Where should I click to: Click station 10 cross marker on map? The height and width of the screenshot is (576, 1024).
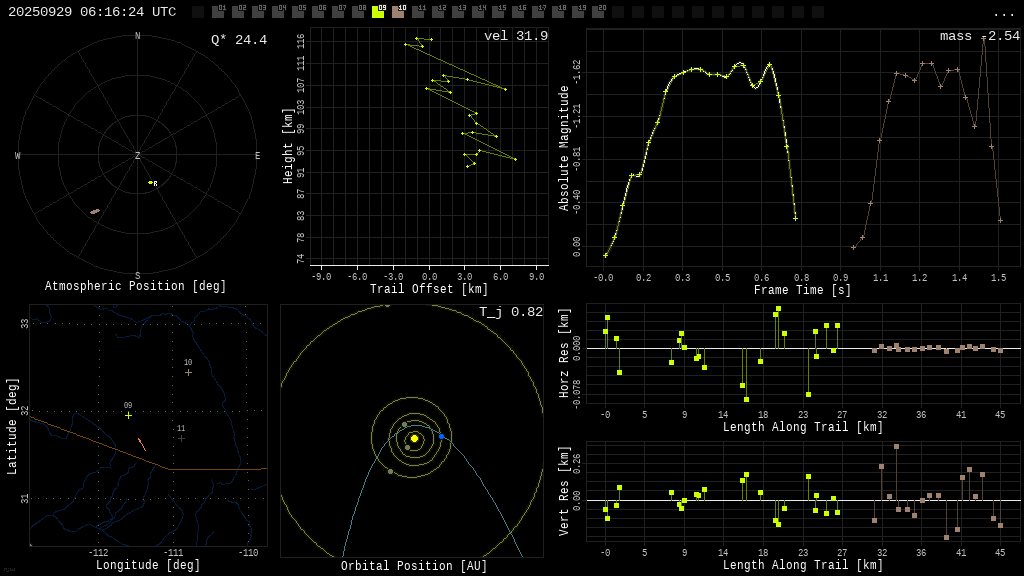pyautogui.click(x=188, y=372)
